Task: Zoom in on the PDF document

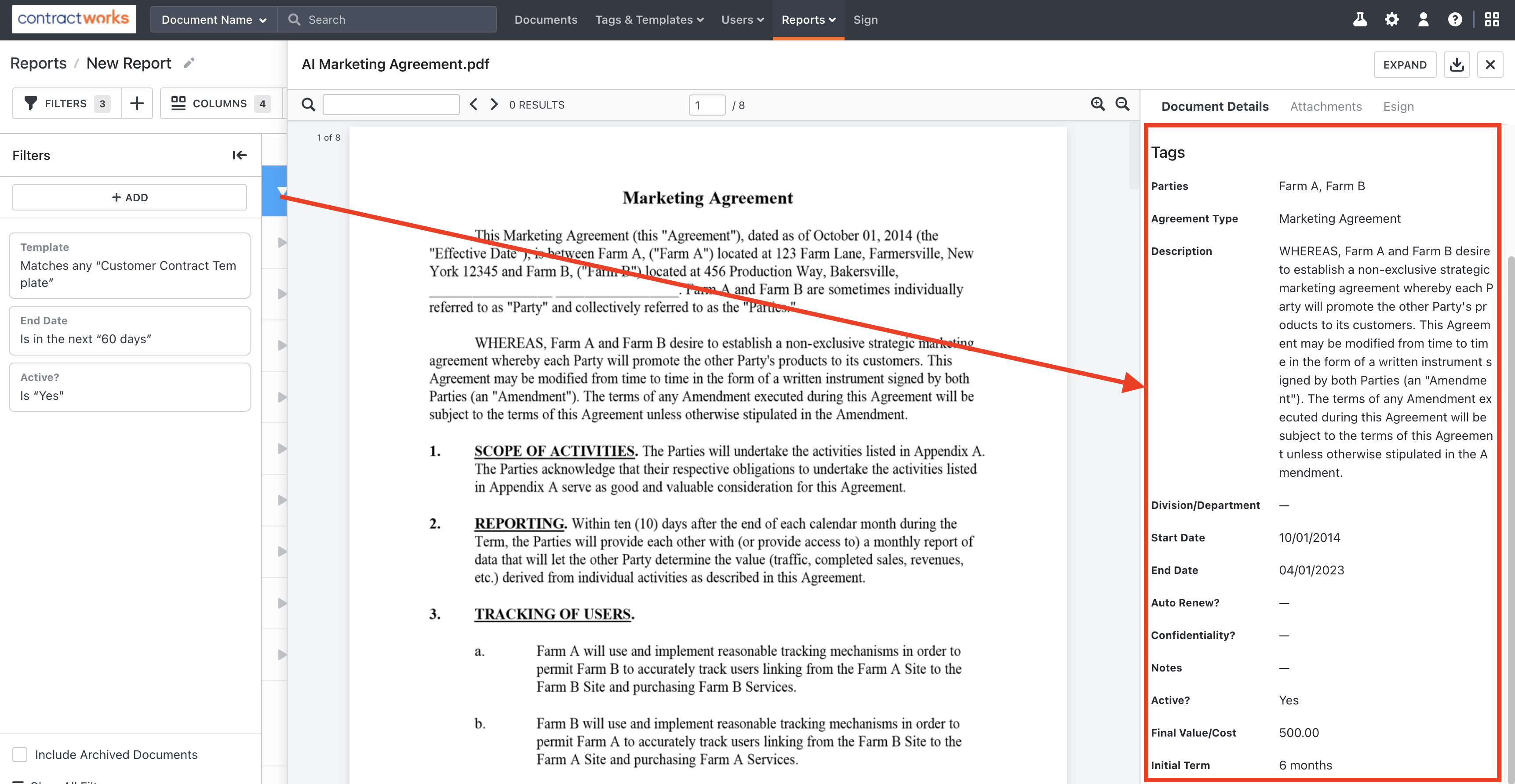Action: (1097, 104)
